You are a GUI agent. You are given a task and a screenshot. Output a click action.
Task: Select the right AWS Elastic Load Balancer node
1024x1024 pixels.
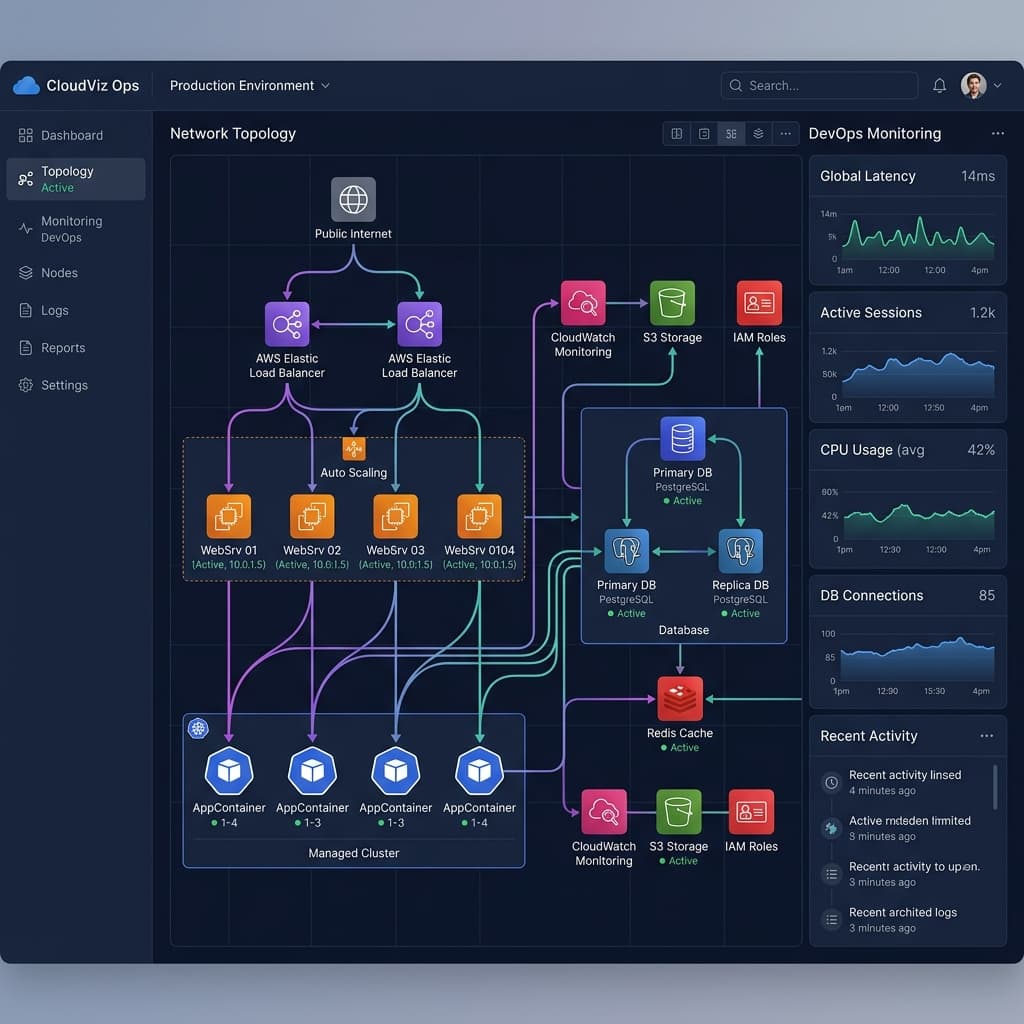pyautogui.click(x=419, y=324)
